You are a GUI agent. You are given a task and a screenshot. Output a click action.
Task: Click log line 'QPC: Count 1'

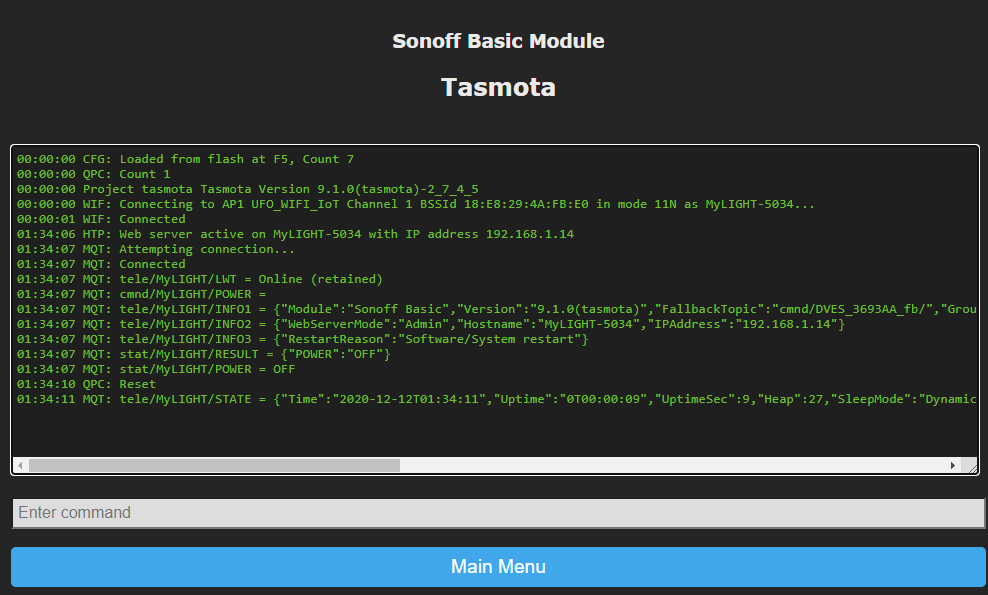point(93,174)
